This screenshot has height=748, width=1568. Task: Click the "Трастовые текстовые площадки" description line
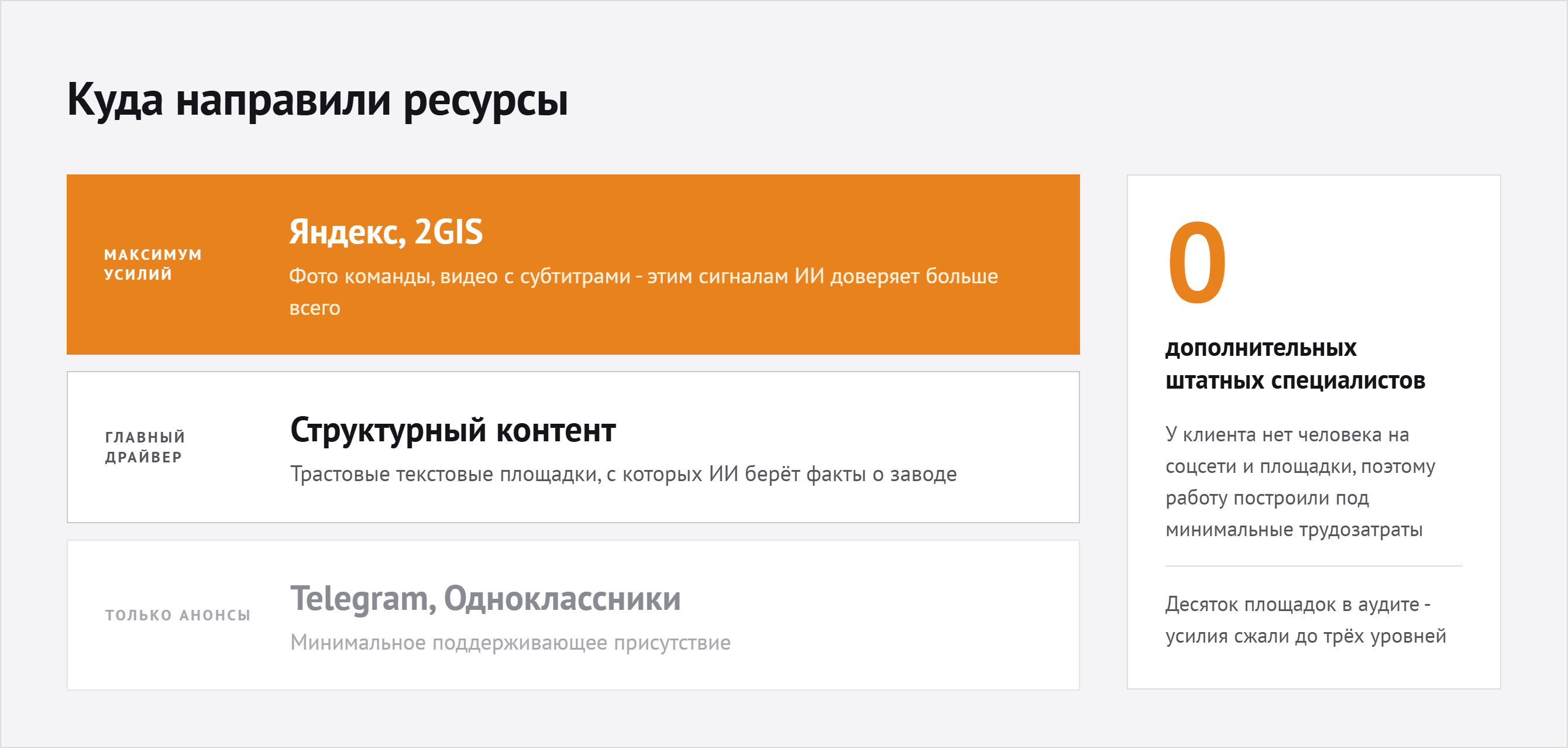(x=623, y=474)
